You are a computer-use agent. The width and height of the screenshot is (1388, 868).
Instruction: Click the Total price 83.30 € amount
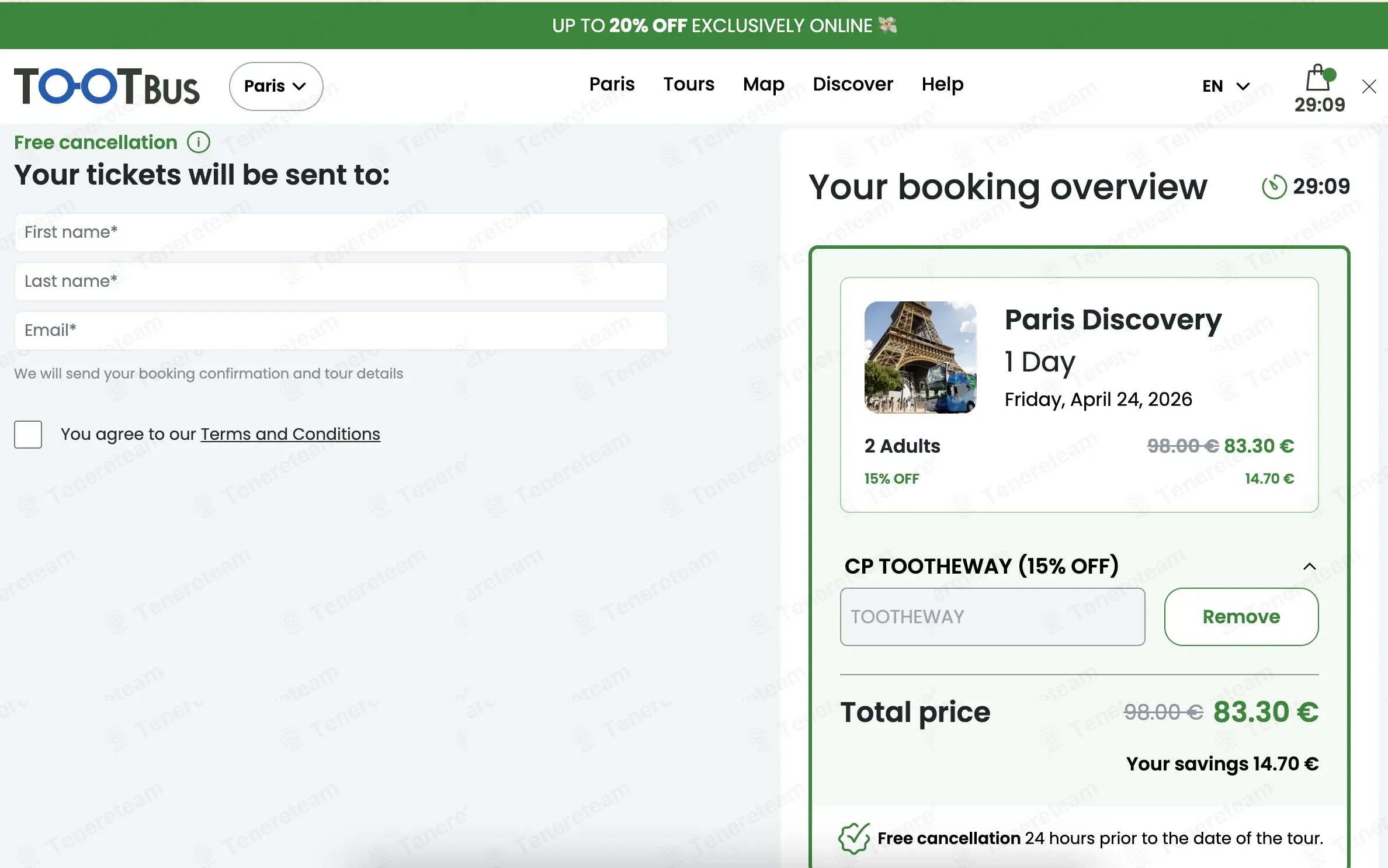pyautogui.click(x=1265, y=711)
